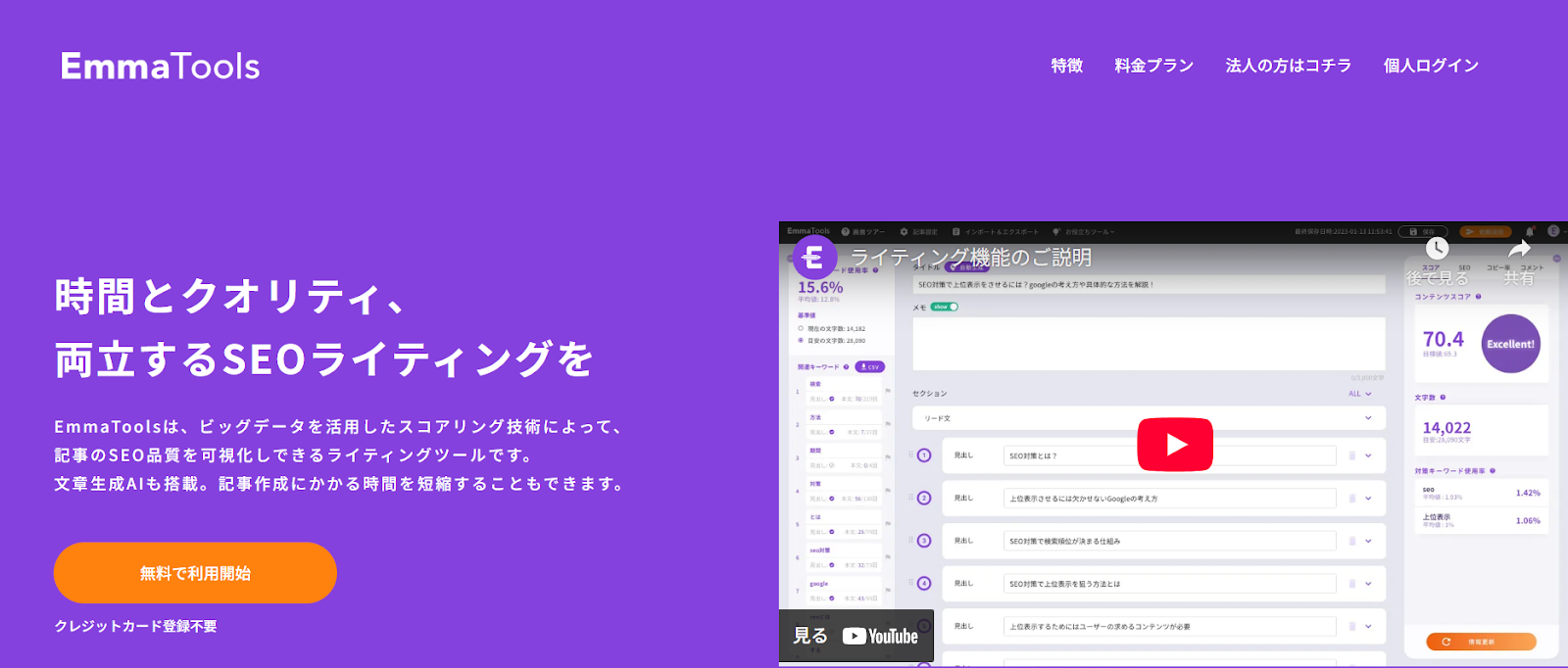Screen dimensions: 1568x668
Task: Click the CSV download button in preview
Action: click(x=869, y=367)
